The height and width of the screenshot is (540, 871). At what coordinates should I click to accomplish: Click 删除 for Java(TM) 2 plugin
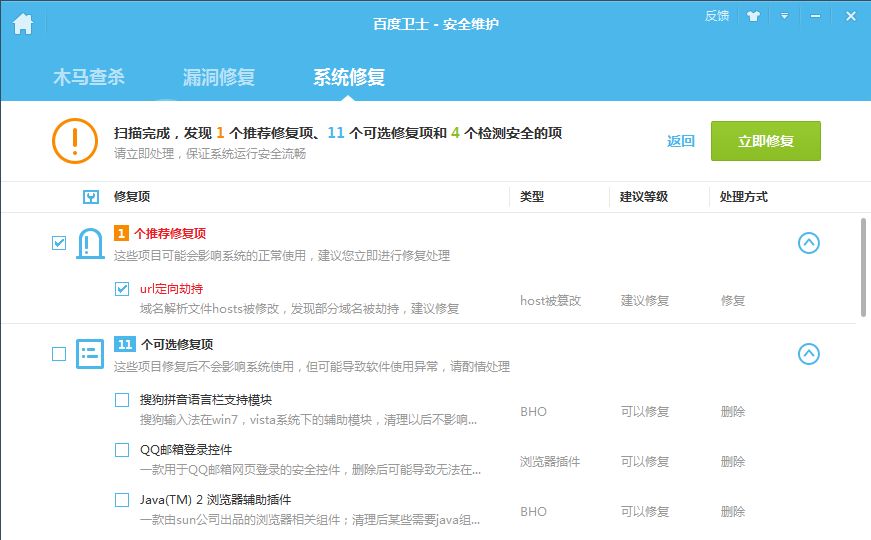733,512
